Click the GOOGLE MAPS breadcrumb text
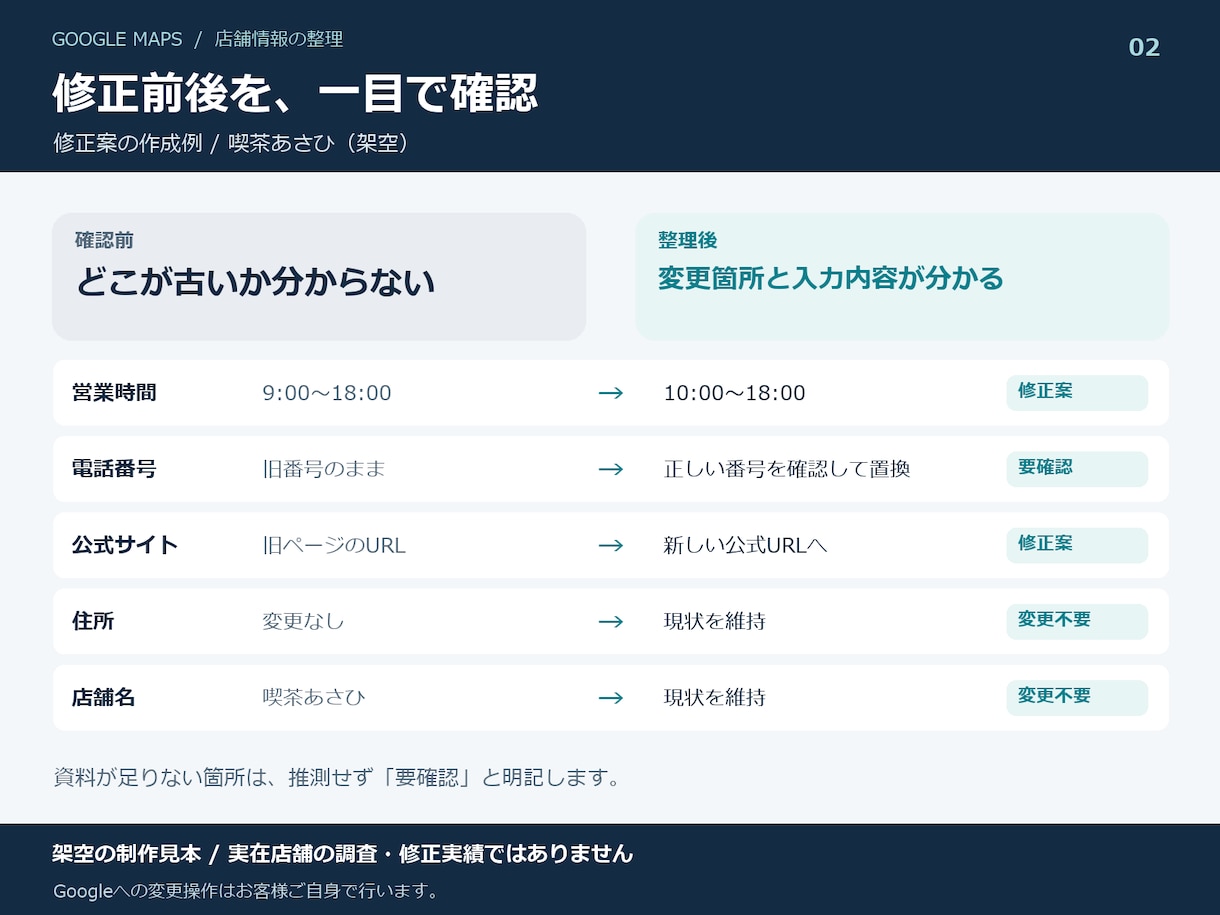 click(x=117, y=40)
